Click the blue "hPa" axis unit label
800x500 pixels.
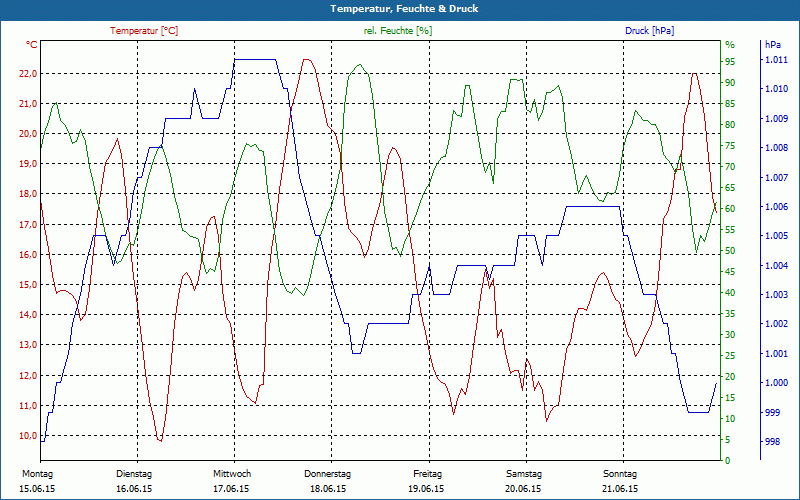point(773,44)
